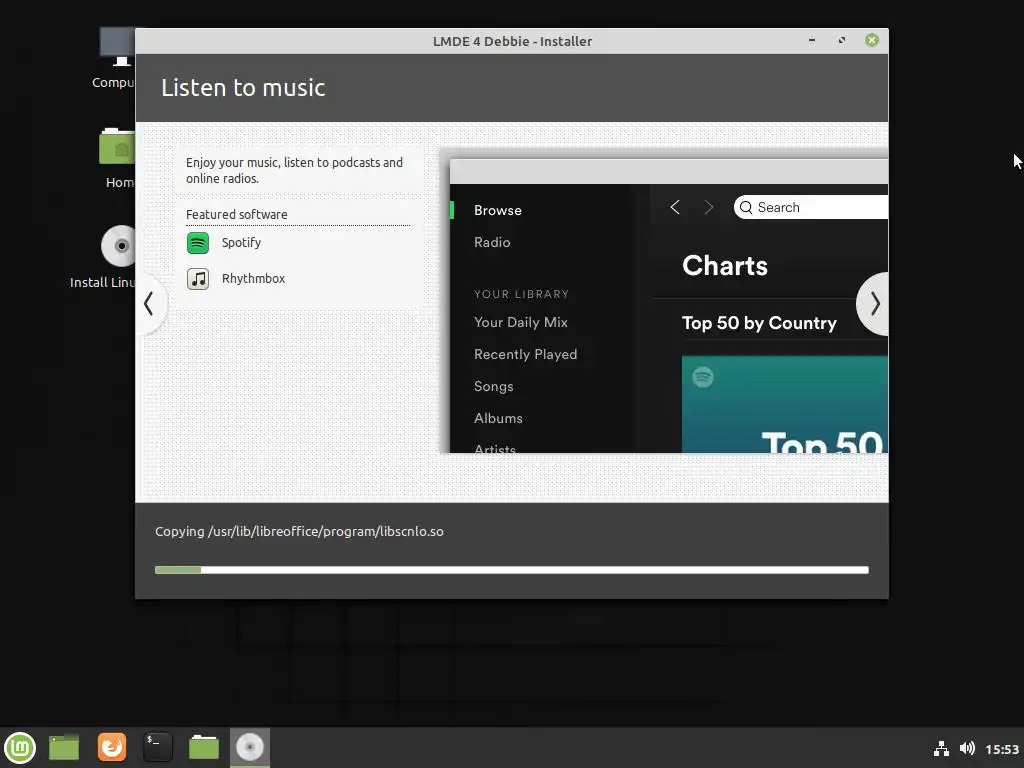Select Albums in the Spotify sidebar

coord(498,418)
